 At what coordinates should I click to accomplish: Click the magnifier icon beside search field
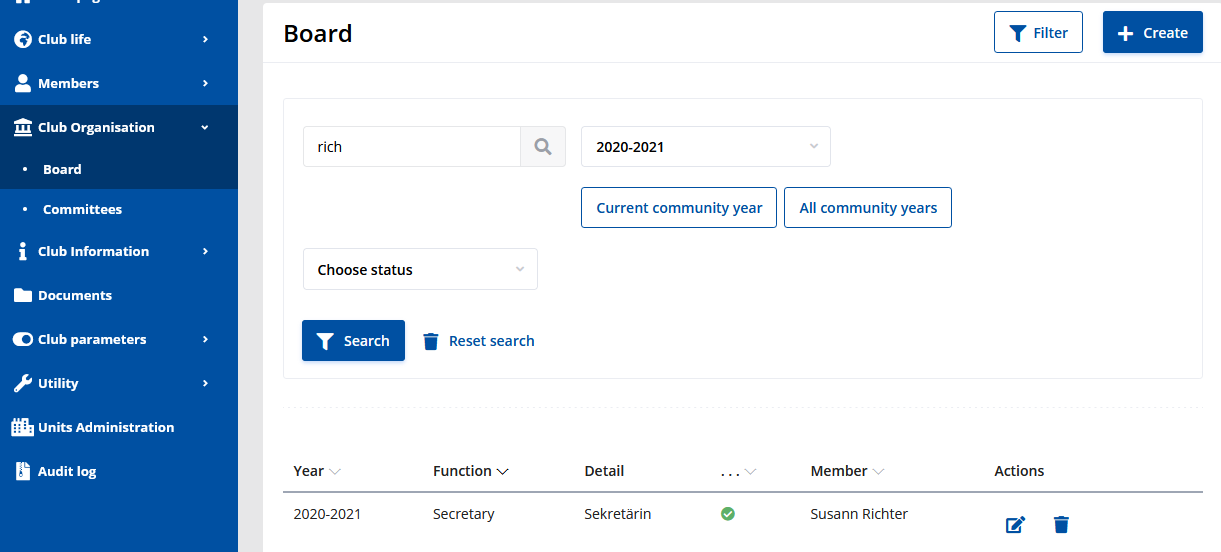tap(543, 147)
